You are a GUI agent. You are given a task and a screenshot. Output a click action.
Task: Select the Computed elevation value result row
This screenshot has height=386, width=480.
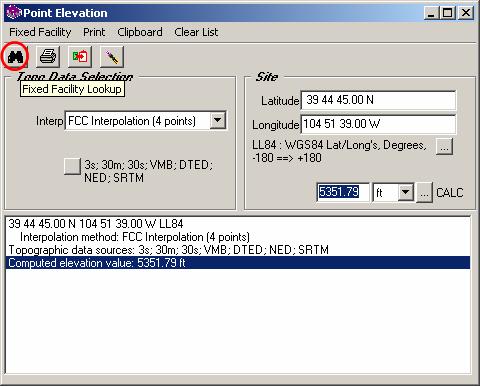[238, 263]
